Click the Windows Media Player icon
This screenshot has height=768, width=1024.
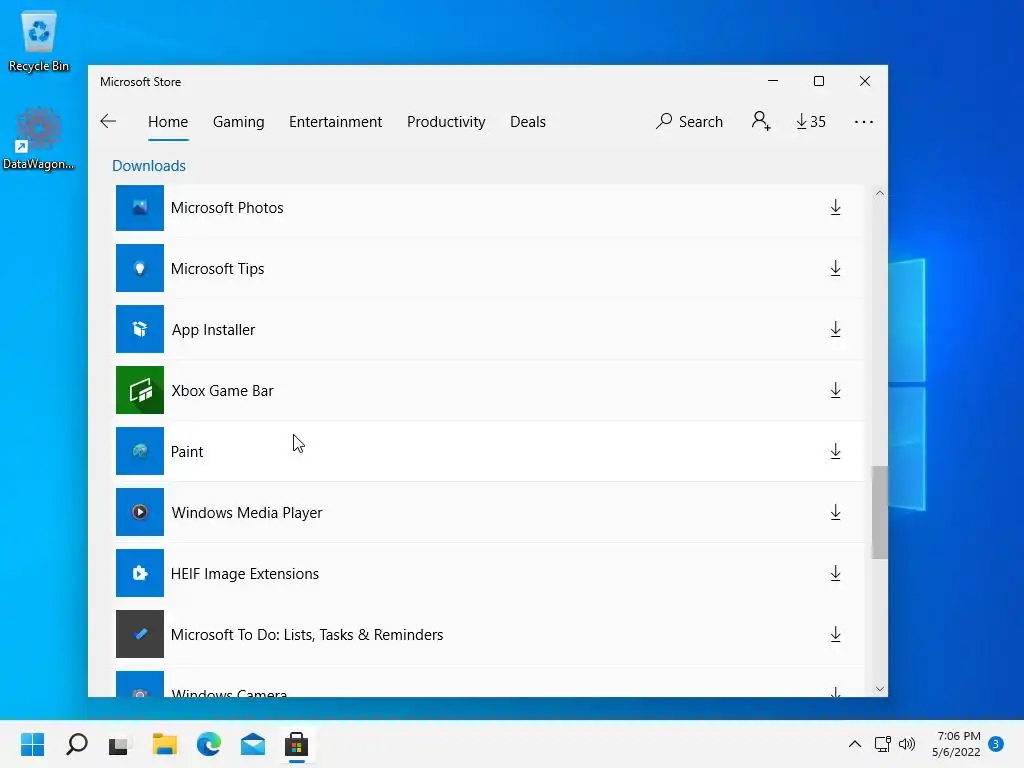[140, 512]
